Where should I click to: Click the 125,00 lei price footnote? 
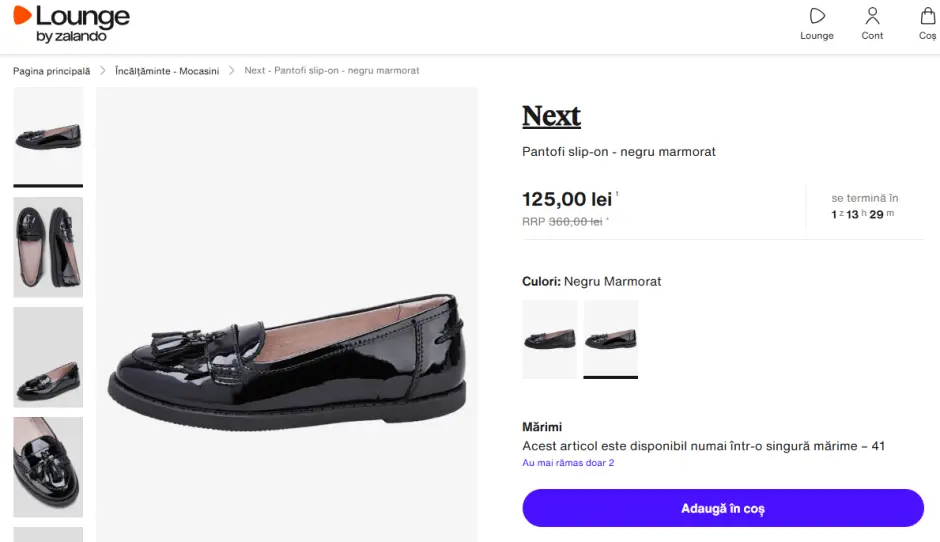click(x=617, y=194)
